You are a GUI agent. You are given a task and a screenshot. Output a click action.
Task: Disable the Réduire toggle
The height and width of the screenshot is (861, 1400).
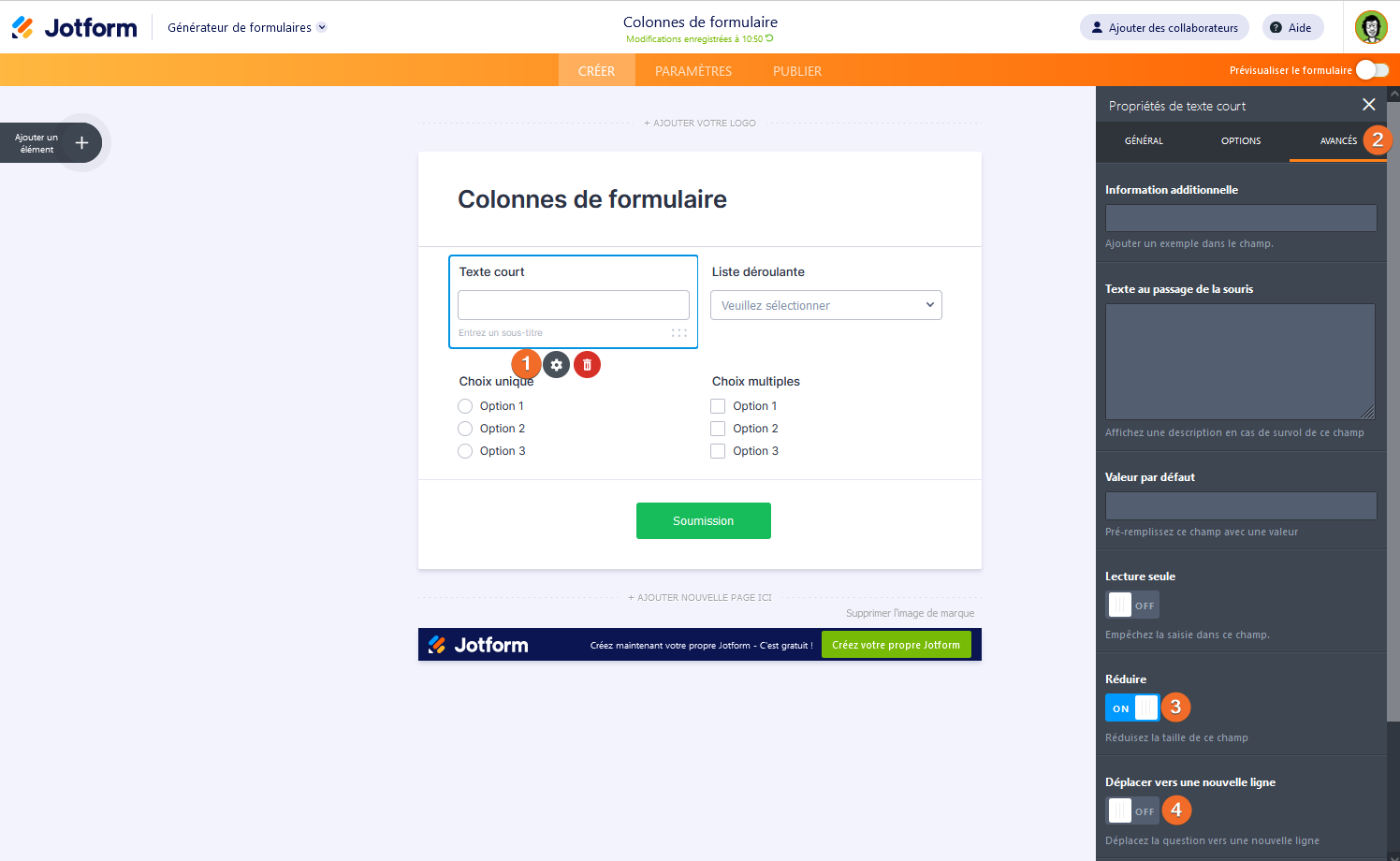pos(1132,707)
